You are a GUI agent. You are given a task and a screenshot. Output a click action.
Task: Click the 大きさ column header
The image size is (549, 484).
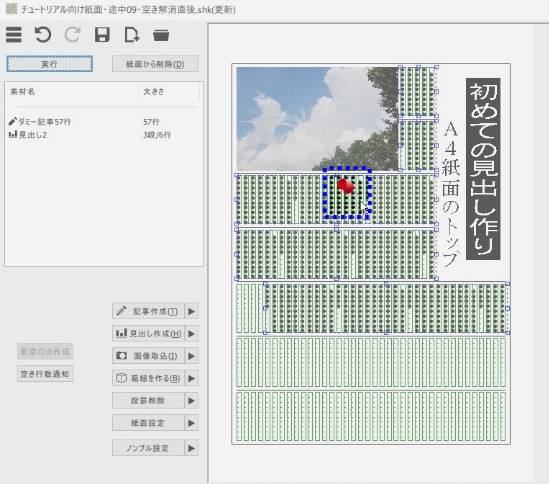(x=154, y=92)
